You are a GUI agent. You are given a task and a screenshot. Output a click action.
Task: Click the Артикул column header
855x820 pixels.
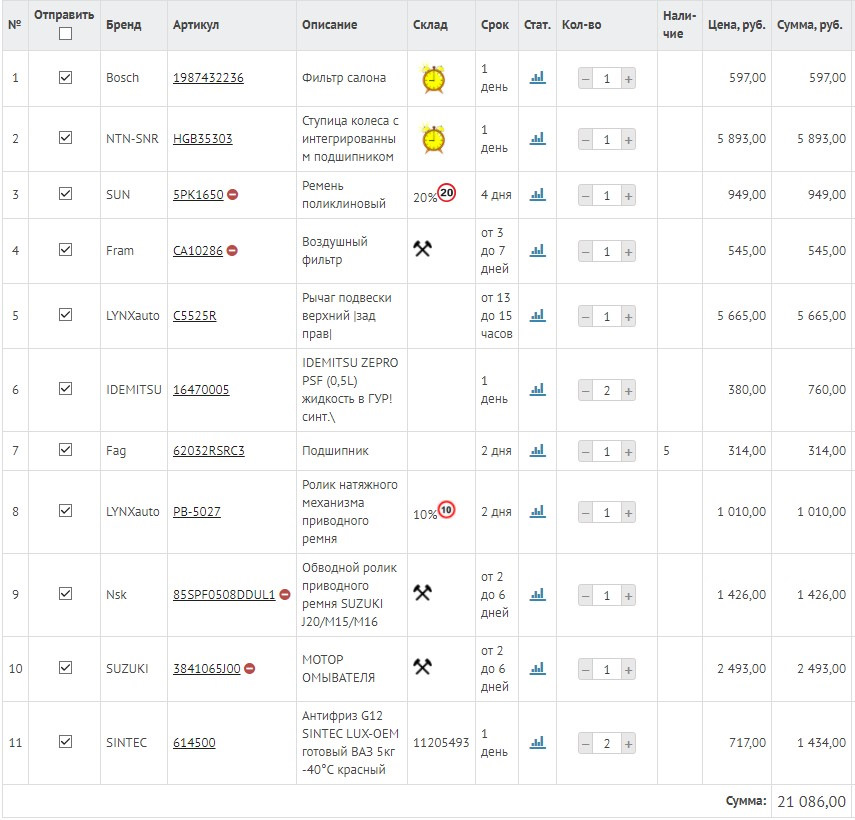(x=196, y=25)
